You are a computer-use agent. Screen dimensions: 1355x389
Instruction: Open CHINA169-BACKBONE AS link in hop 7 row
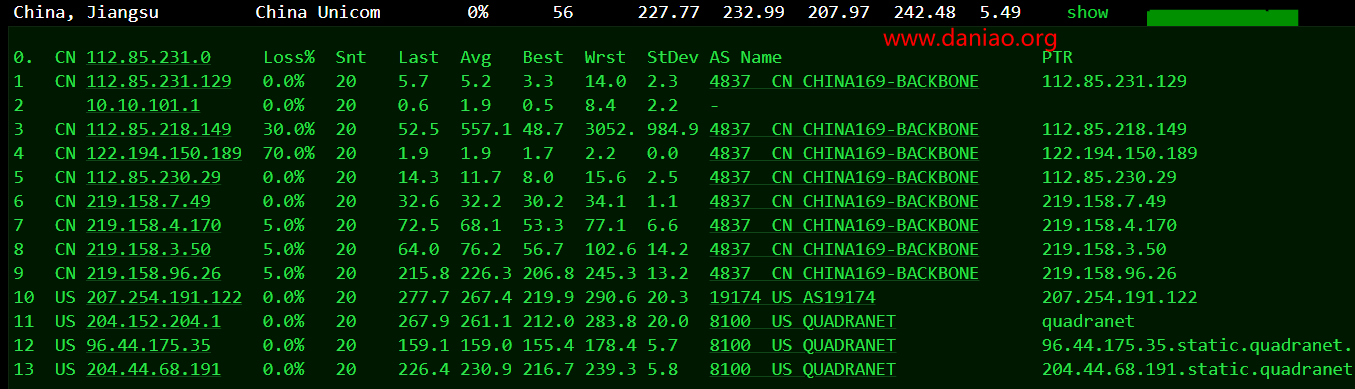coord(844,225)
